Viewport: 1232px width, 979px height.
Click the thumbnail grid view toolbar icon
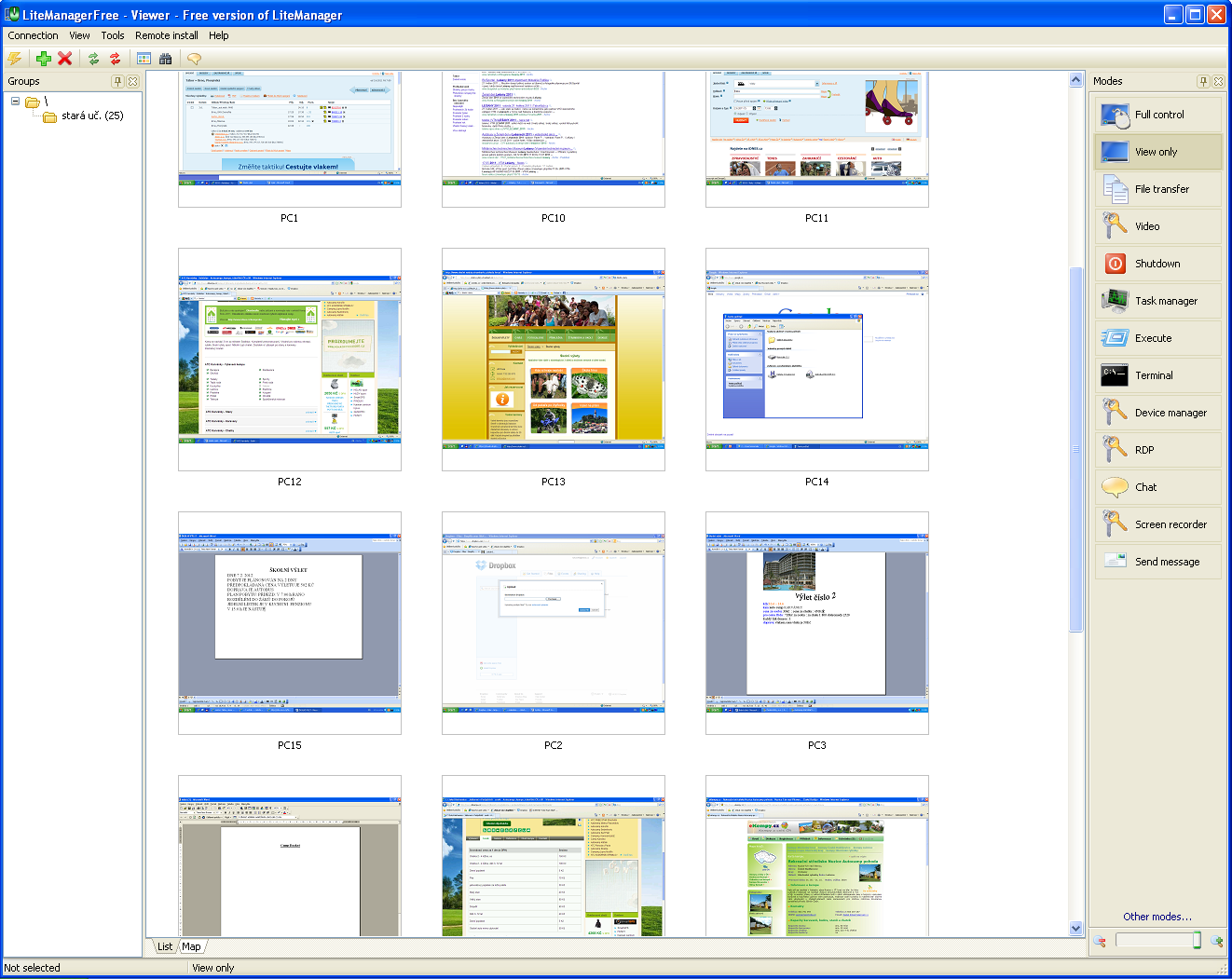click(144, 59)
